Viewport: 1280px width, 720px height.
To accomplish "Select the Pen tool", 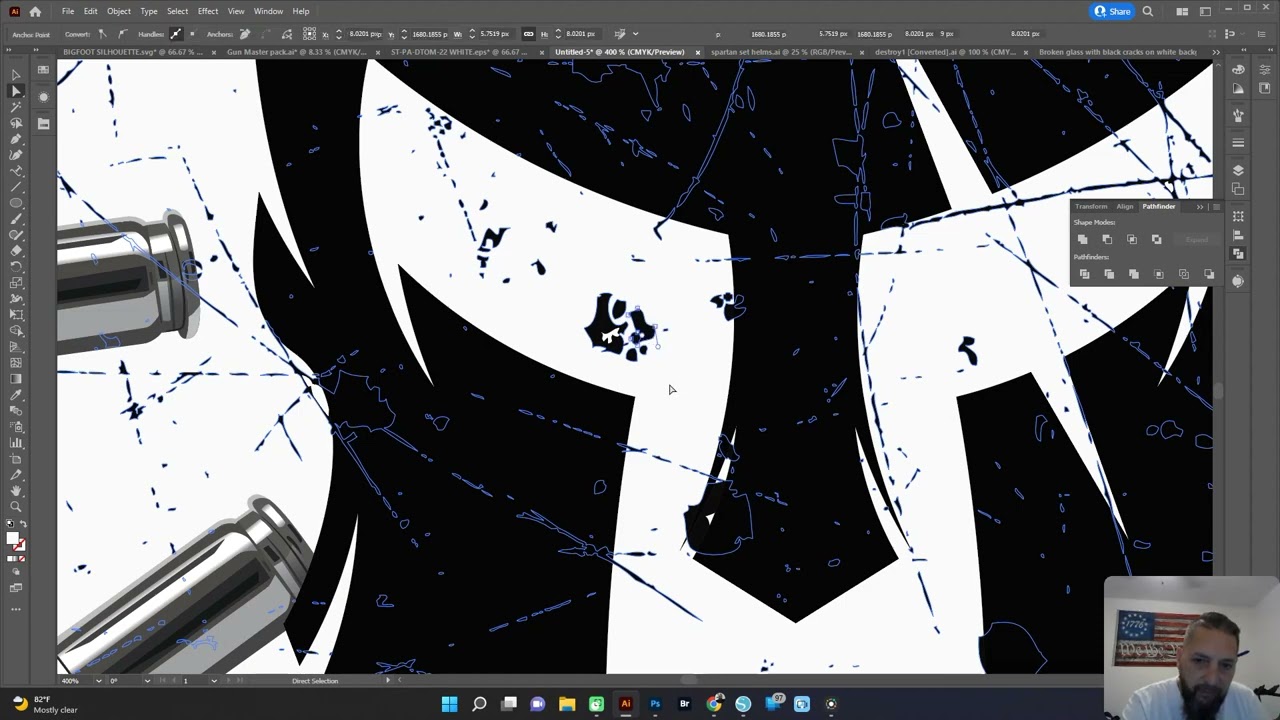I will [x=16, y=139].
